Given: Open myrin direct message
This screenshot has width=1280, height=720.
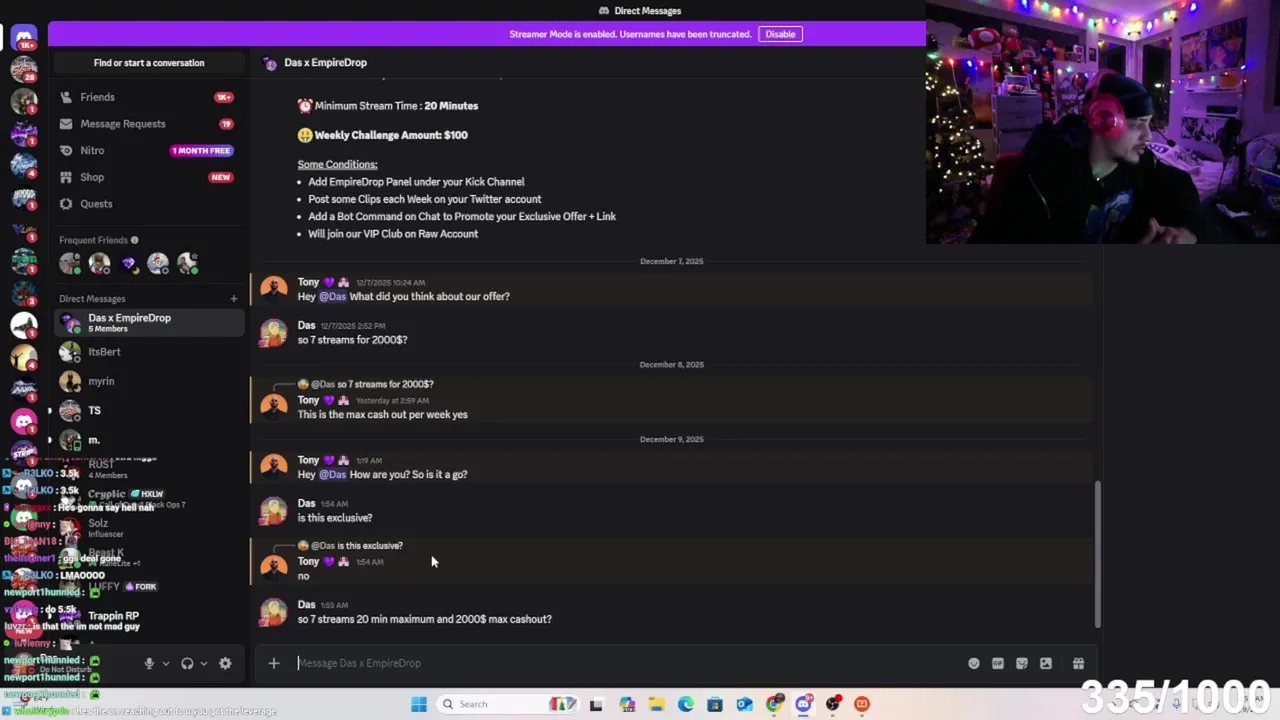Looking at the screenshot, I should click(148, 381).
